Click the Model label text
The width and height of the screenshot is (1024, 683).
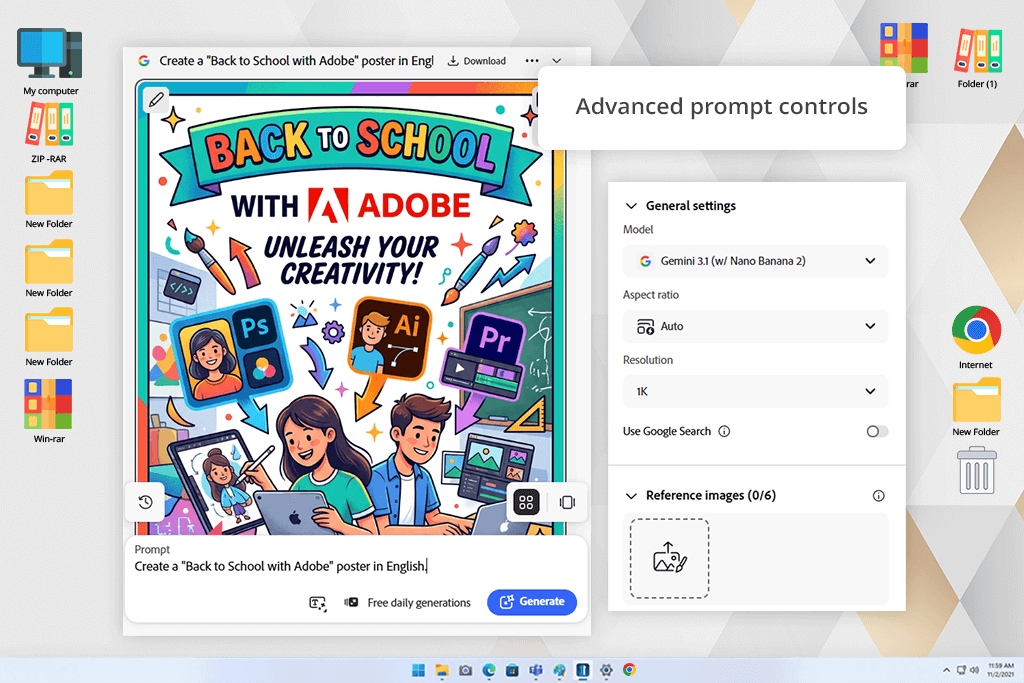(638, 230)
